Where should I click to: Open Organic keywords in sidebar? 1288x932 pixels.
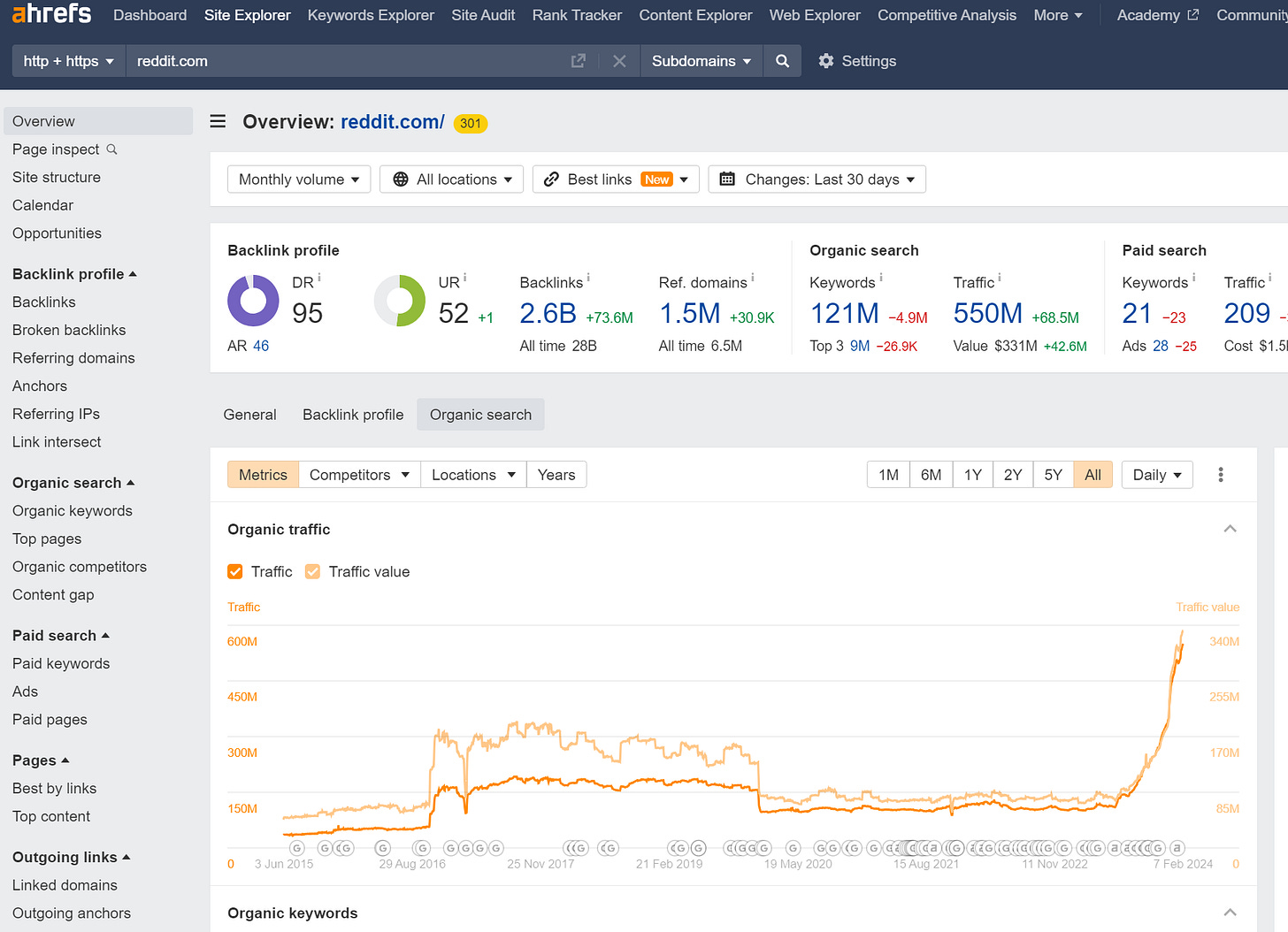coord(73,511)
